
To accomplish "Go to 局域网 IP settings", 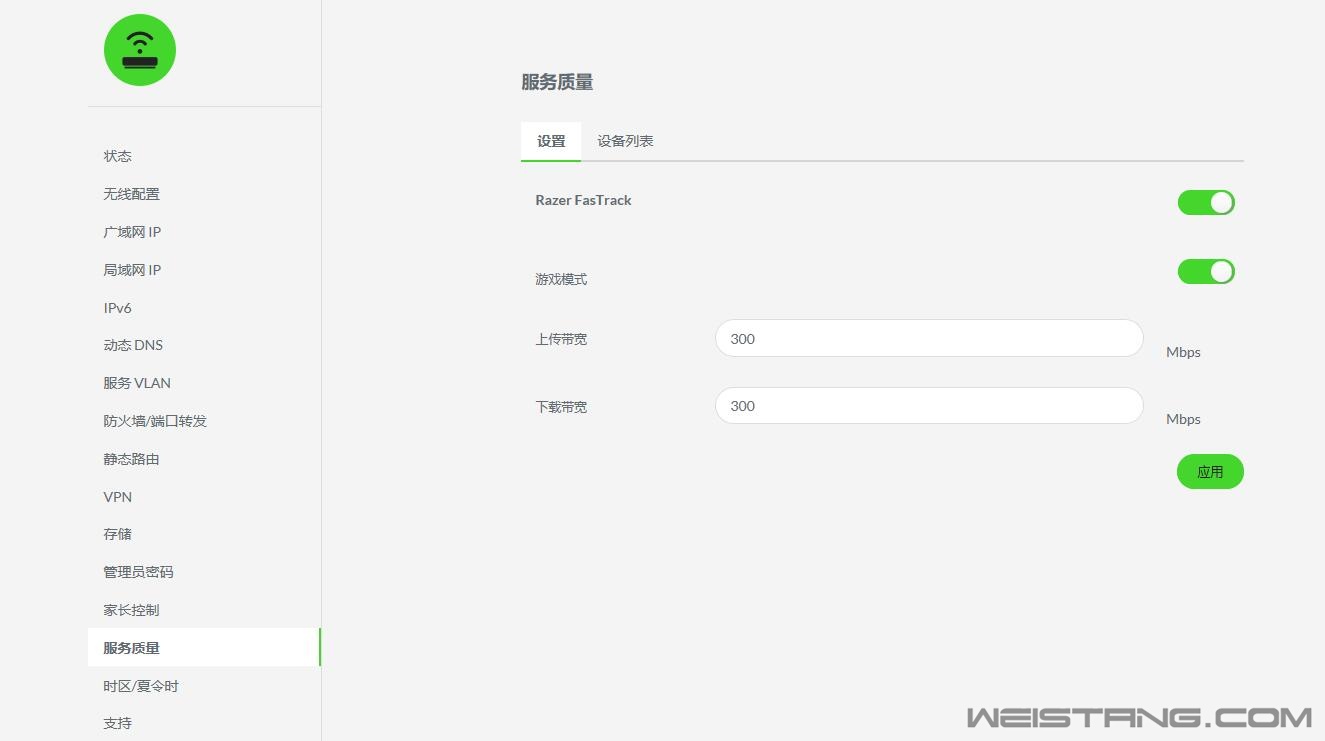I will pyautogui.click(x=132, y=270).
